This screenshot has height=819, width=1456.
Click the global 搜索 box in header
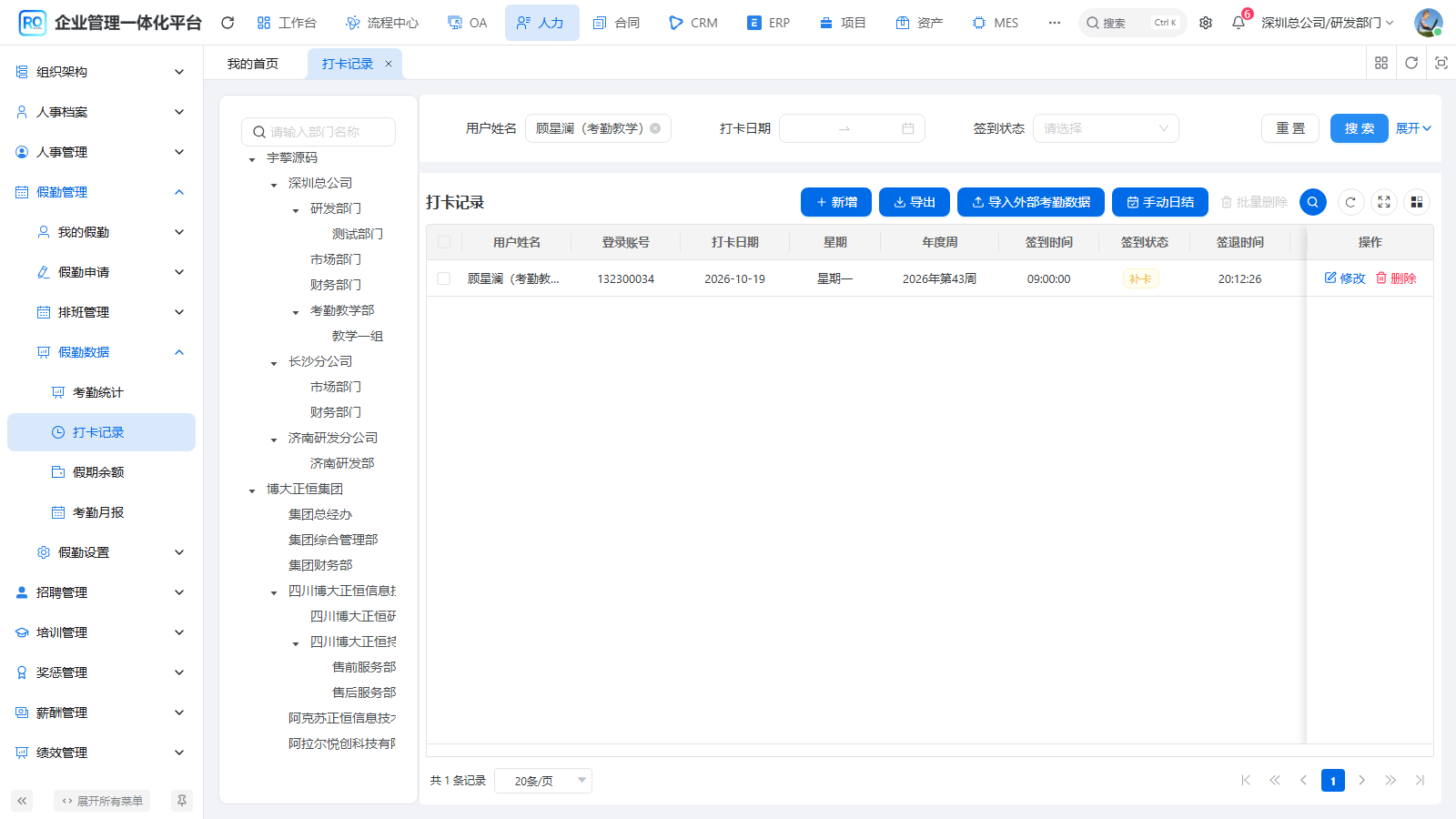tap(1132, 23)
